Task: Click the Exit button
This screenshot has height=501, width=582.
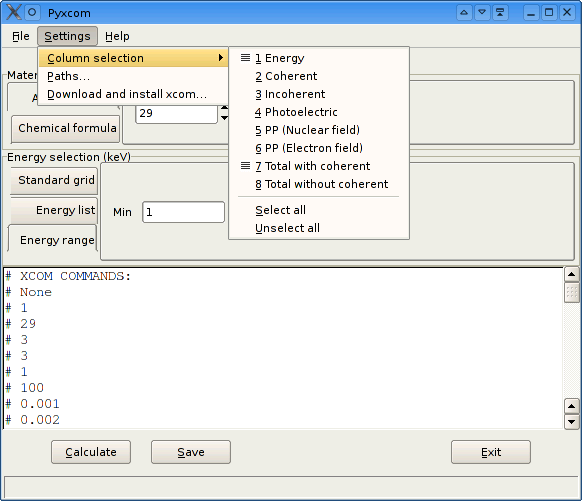Action: (491, 452)
